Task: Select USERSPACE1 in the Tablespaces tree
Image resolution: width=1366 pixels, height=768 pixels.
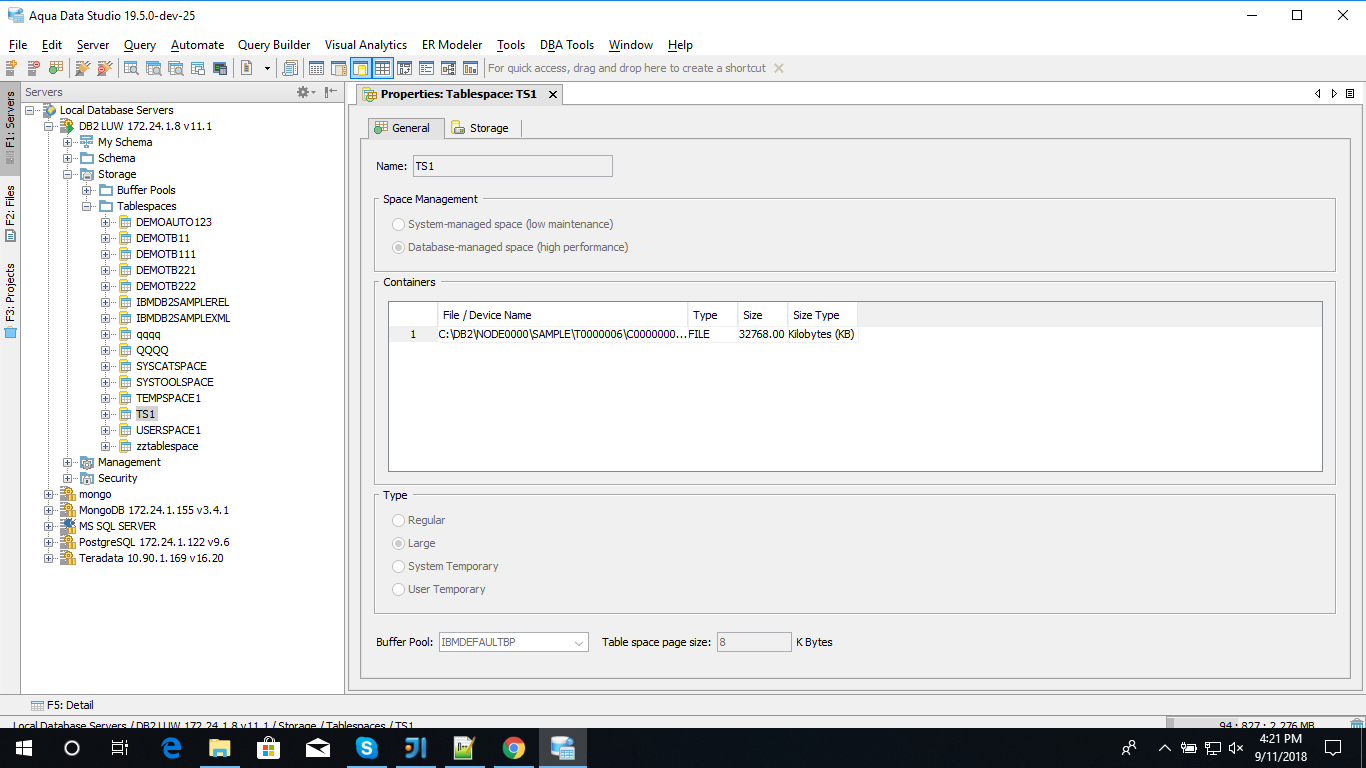Action: tap(168, 430)
